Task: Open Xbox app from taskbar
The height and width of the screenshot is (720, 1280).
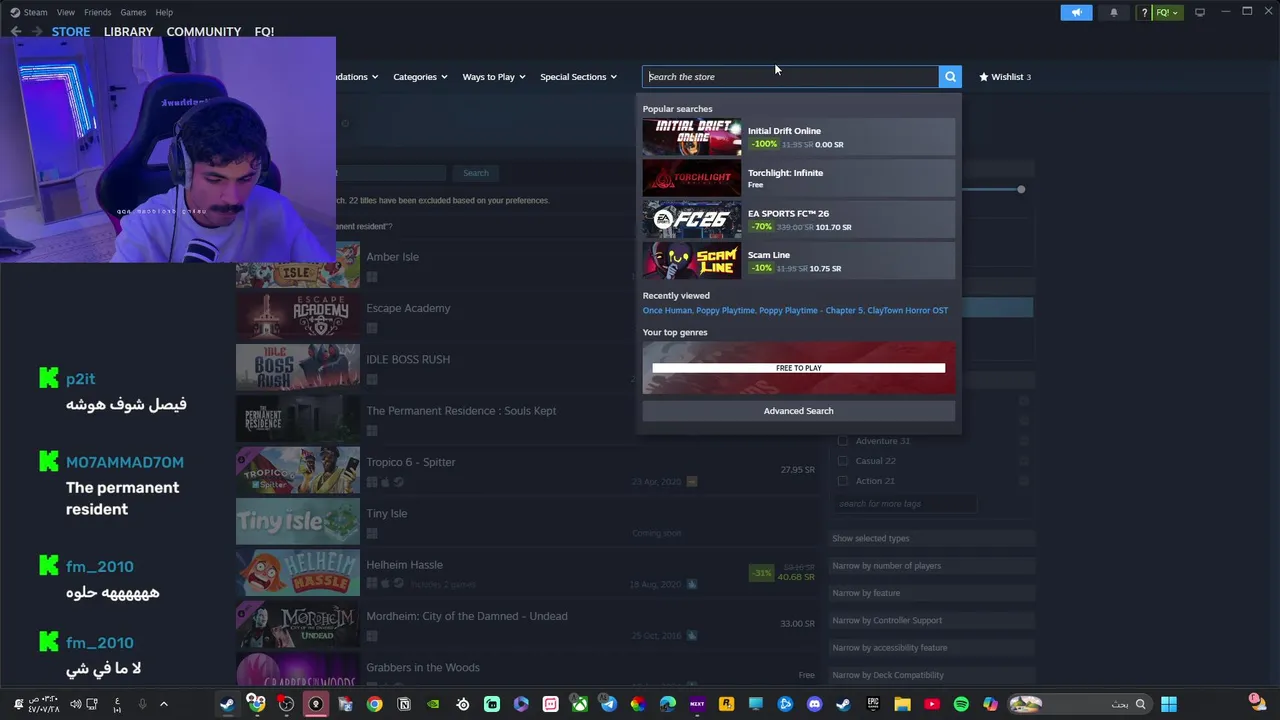Action: pos(579,704)
